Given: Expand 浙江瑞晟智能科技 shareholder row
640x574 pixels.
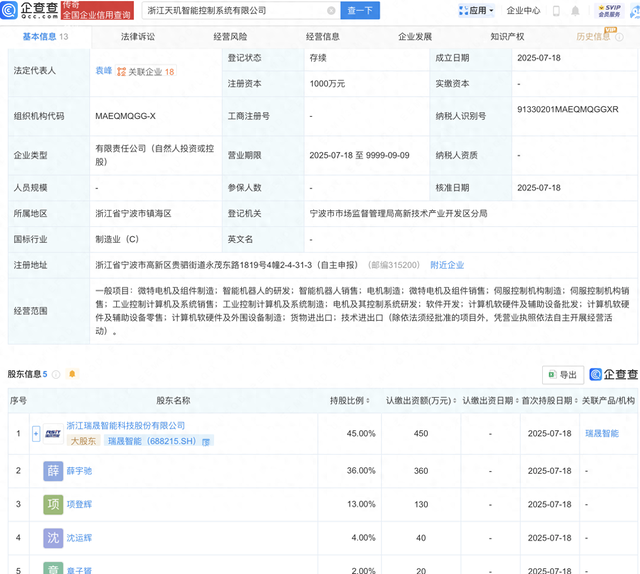Looking at the screenshot, I should coord(36,434).
